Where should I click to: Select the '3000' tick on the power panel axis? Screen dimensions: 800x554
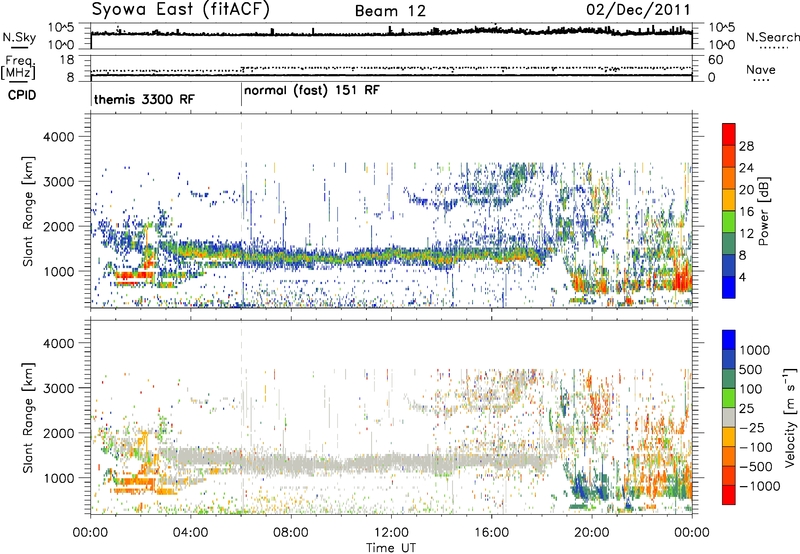[58, 182]
